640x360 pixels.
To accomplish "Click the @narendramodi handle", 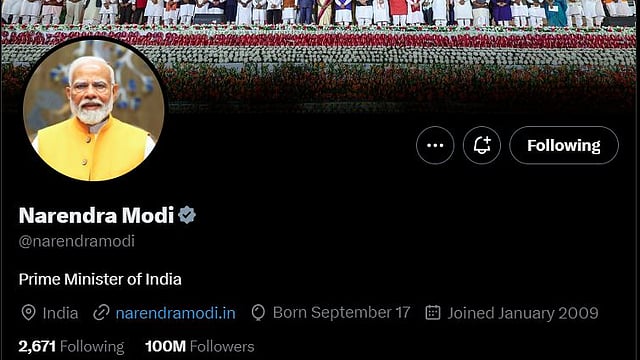I will pos(77,241).
